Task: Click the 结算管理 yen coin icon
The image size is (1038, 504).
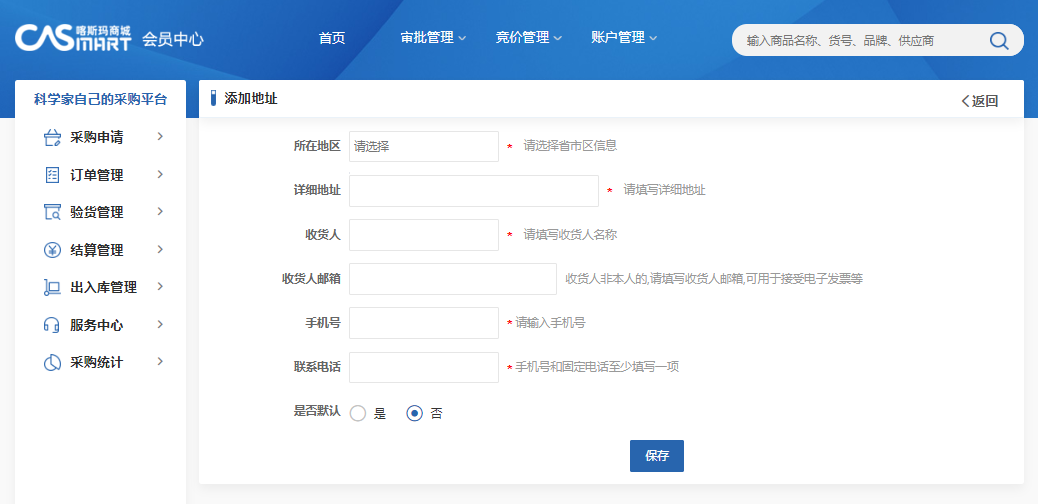Action: [53, 250]
